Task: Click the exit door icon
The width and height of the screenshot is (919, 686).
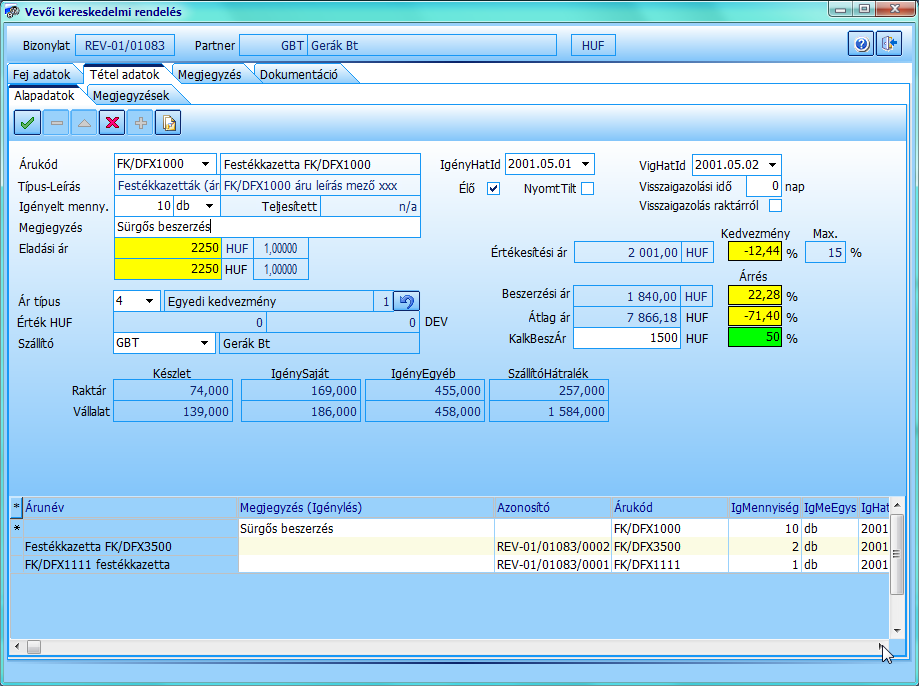Action: [x=889, y=44]
